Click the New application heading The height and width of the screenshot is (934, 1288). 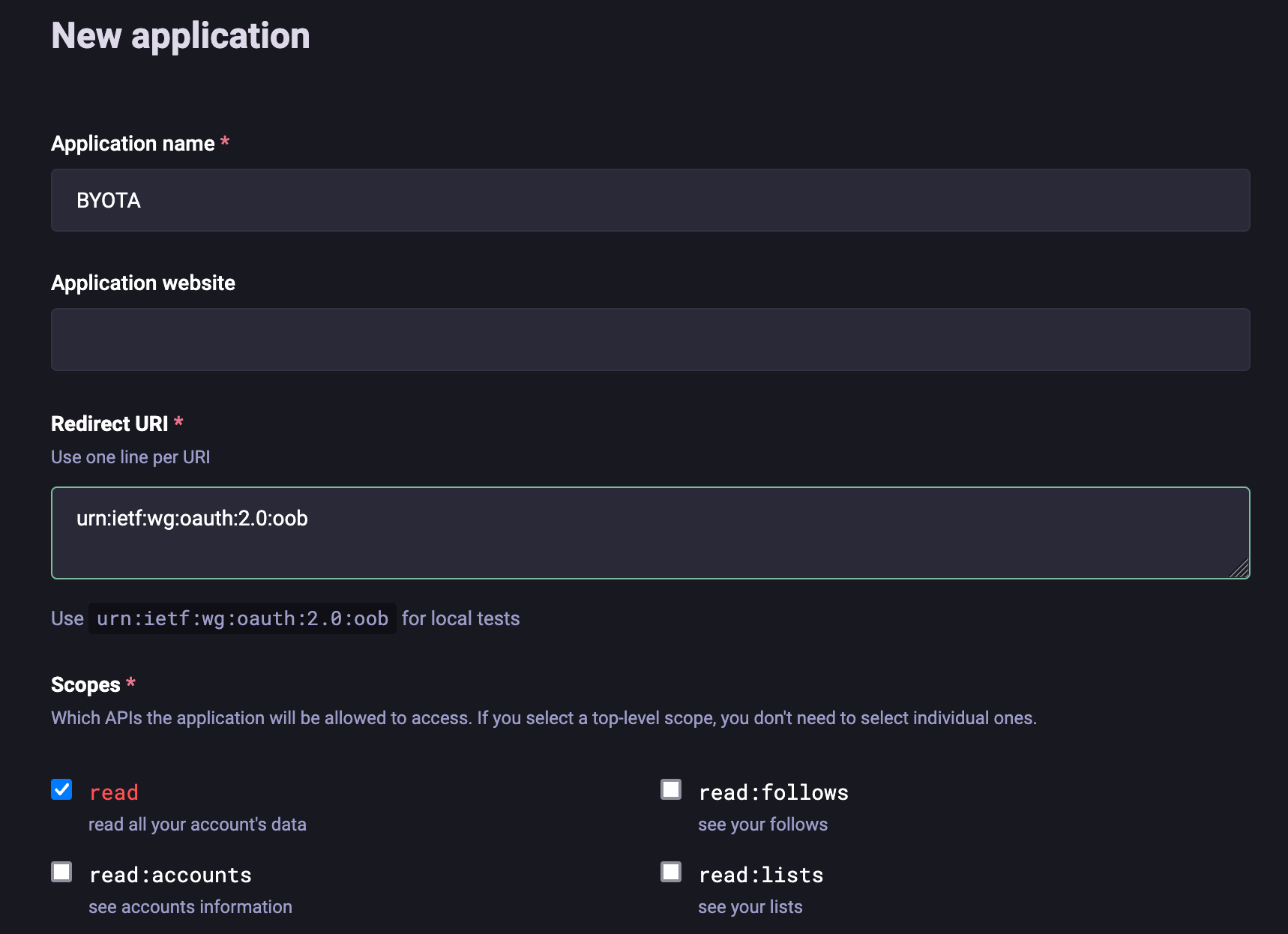tap(181, 35)
